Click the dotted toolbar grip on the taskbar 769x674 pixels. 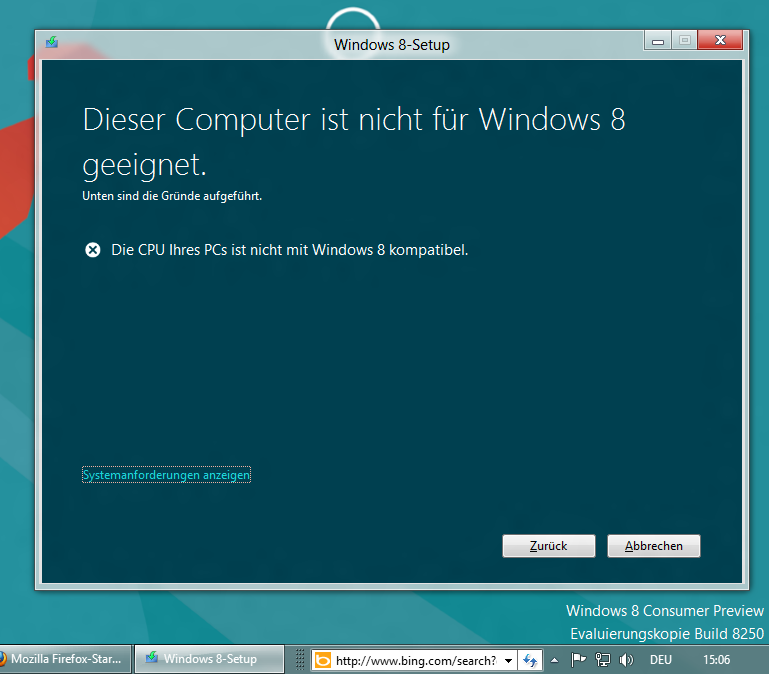[300, 660]
